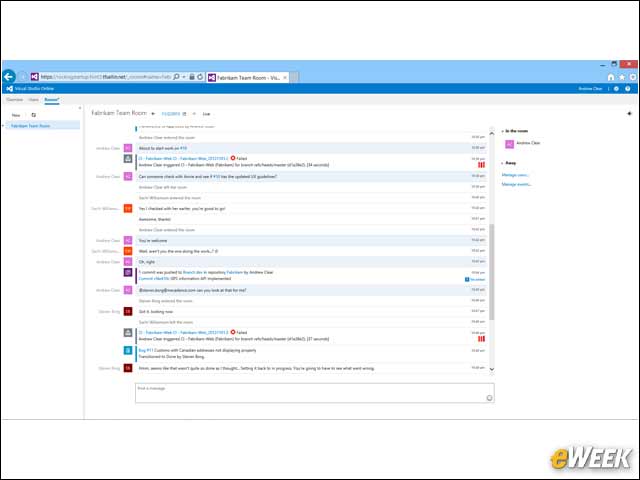Collapse the 'Away' section
The width and height of the screenshot is (640, 480).
[502, 163]
